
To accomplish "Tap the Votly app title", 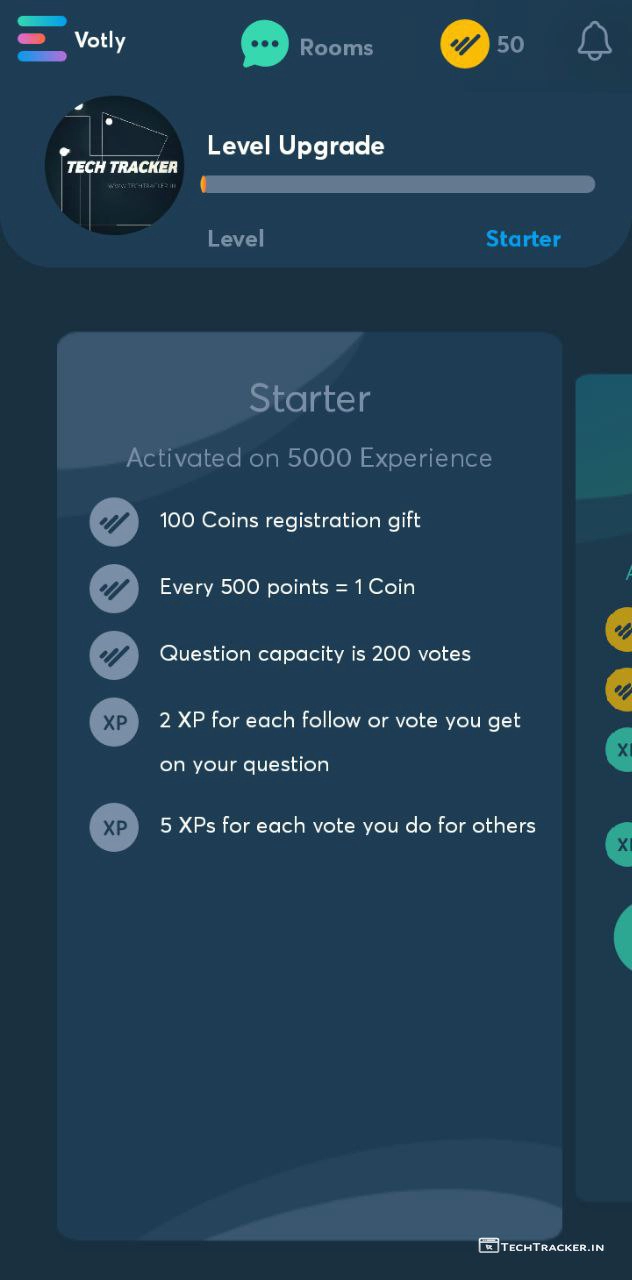I will point(100,41).
